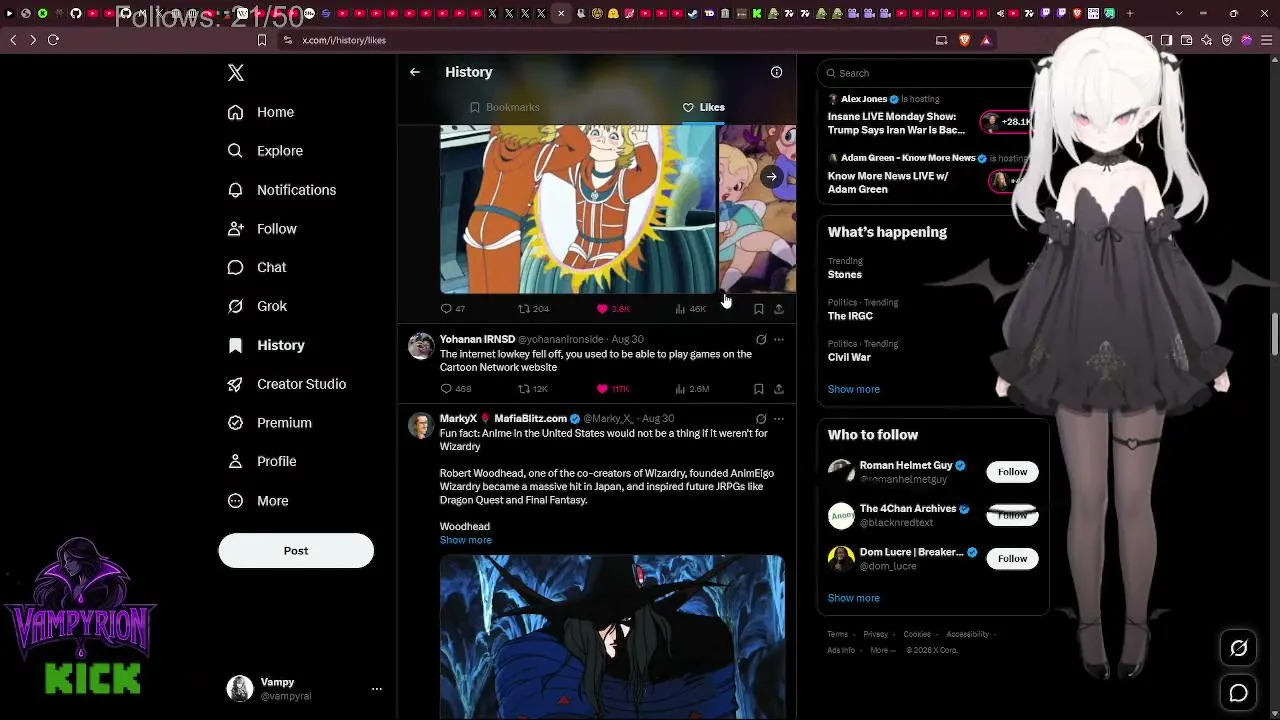Show more under What's happening
Viewport: 1280px width, 720px height.
(854, 389)
